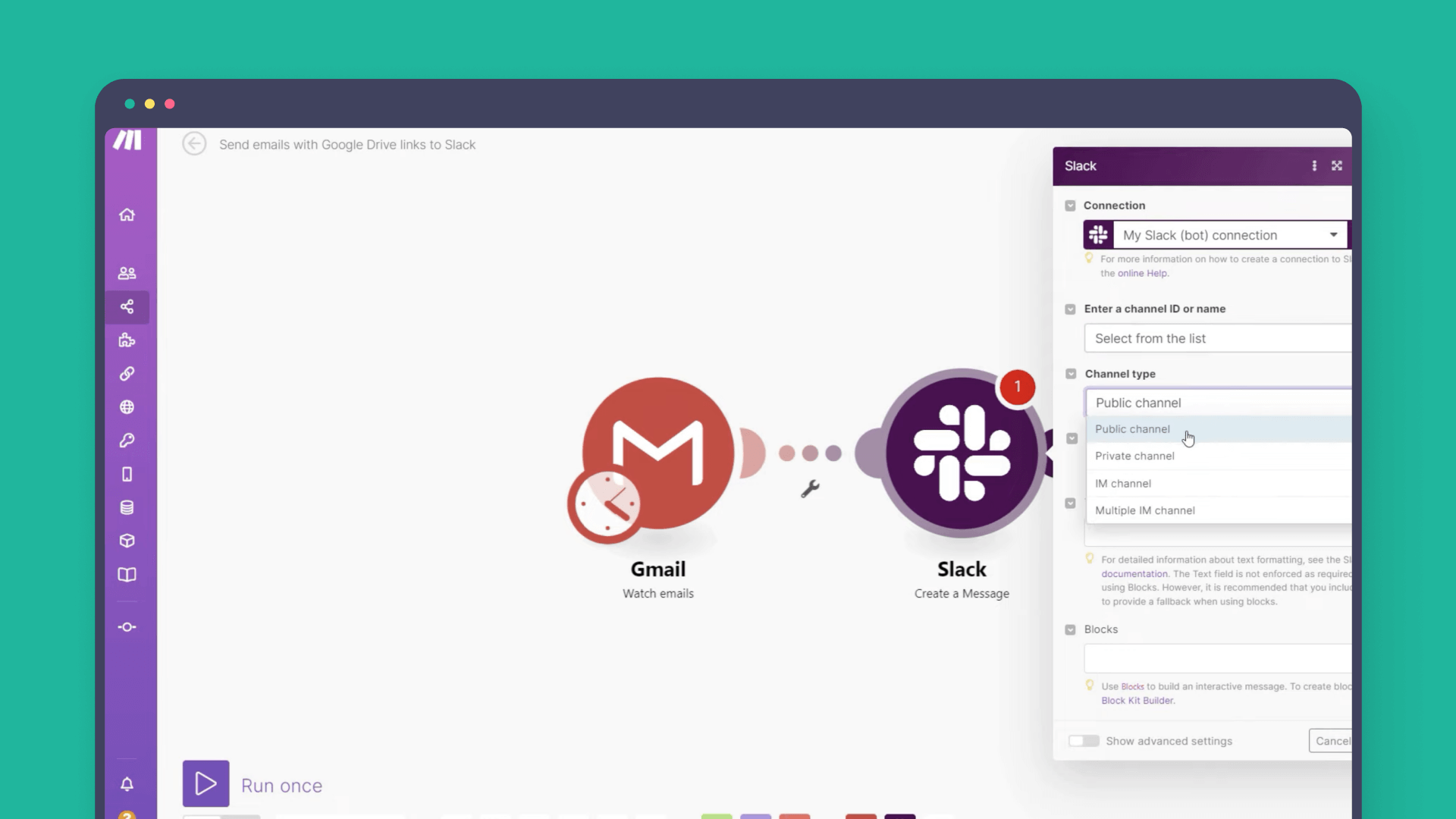Viewport: 1456px width, 819px height.
Task: Click the online Help link
Action: click(x=1140, y=273)
